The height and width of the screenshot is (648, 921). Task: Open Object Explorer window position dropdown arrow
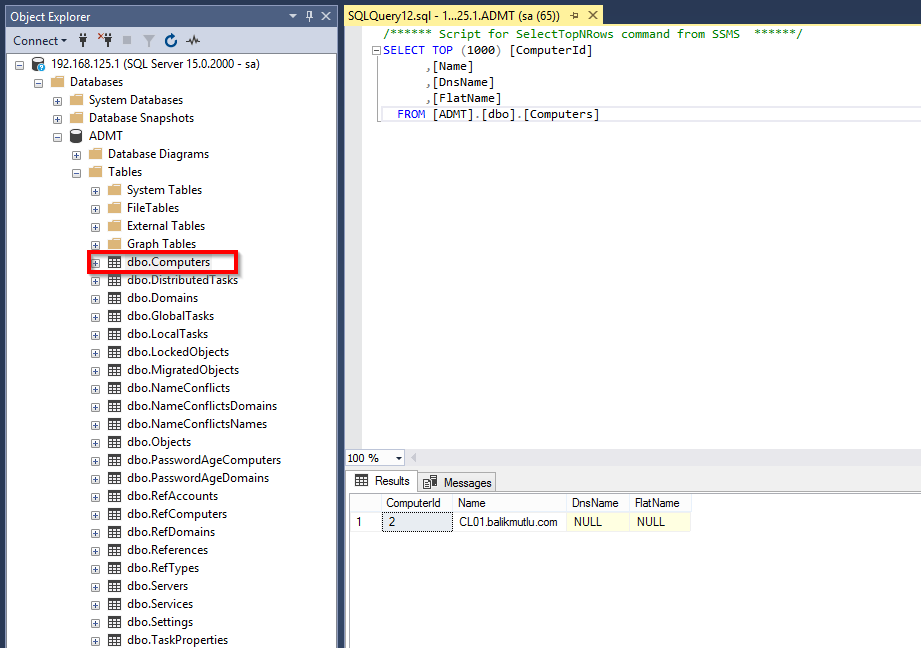click(x=293, y=16)
